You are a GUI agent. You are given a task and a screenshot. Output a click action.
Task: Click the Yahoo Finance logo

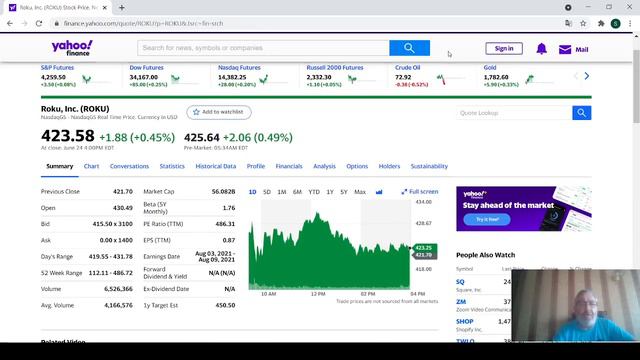click(72, 48)
